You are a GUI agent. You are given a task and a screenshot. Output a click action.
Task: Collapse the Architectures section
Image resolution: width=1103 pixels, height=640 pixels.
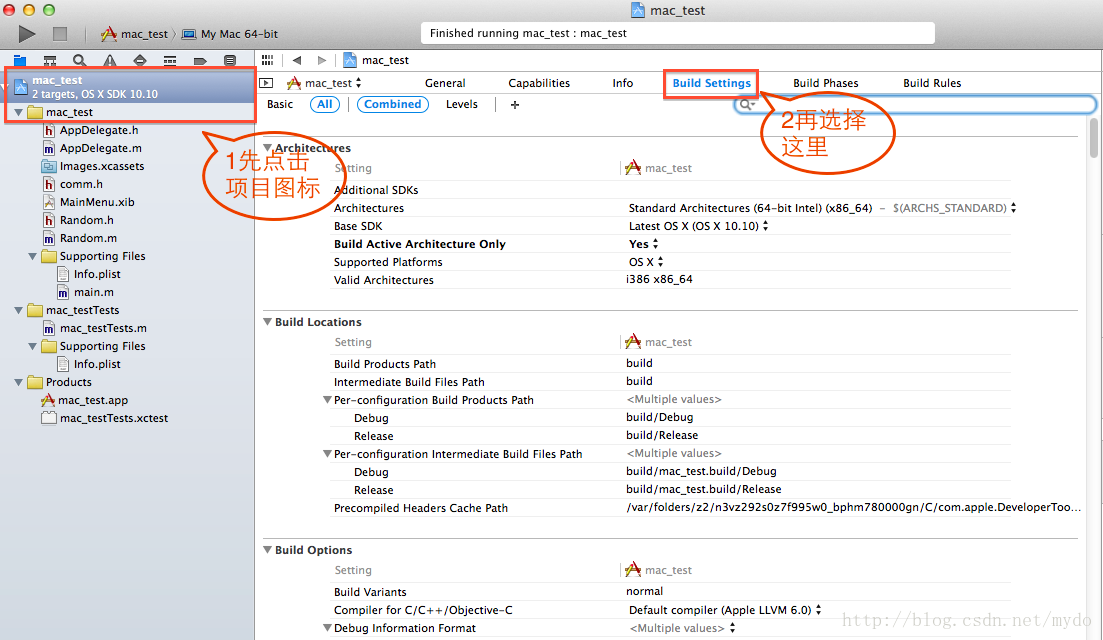tap(267, 148)
